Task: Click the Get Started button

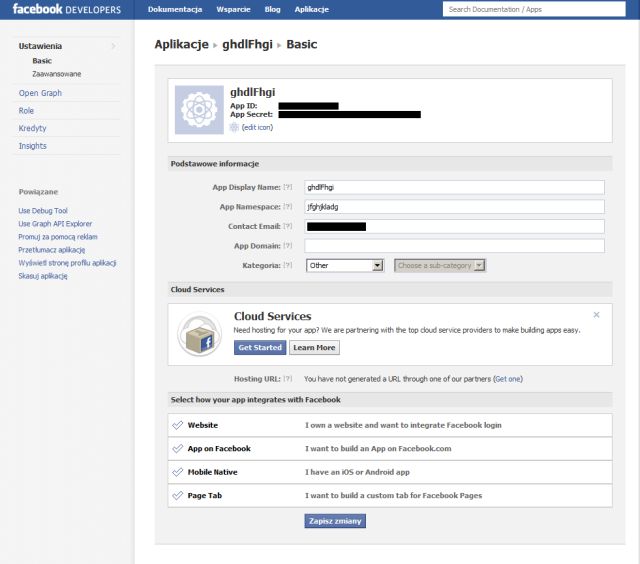Action: point(260,348)
